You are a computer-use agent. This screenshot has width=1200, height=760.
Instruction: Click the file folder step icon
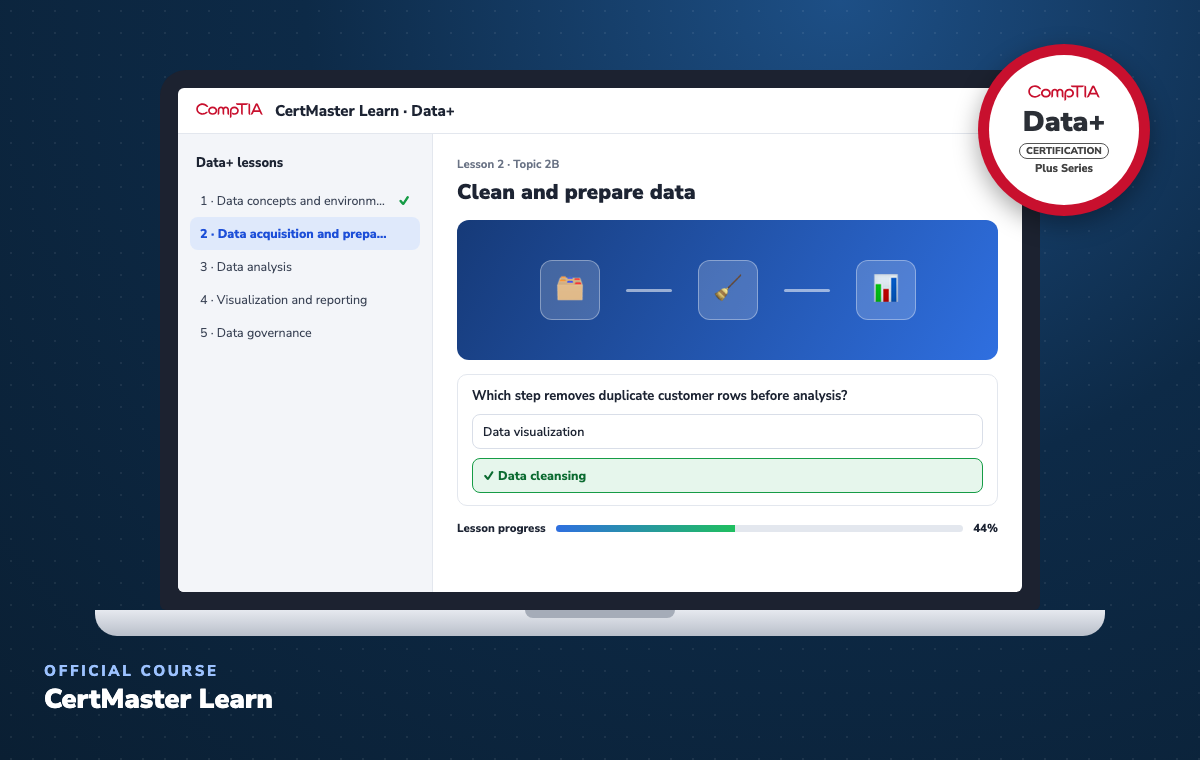pos(570,290)
